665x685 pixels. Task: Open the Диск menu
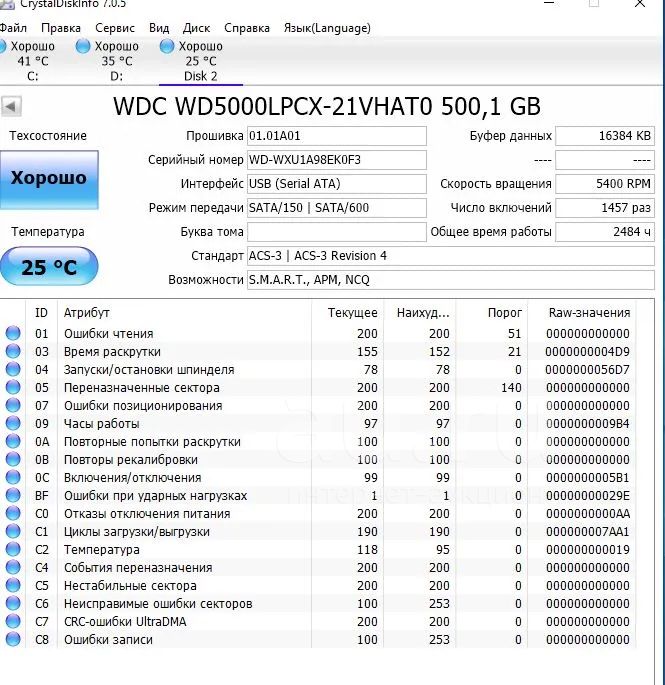point(197,28)
